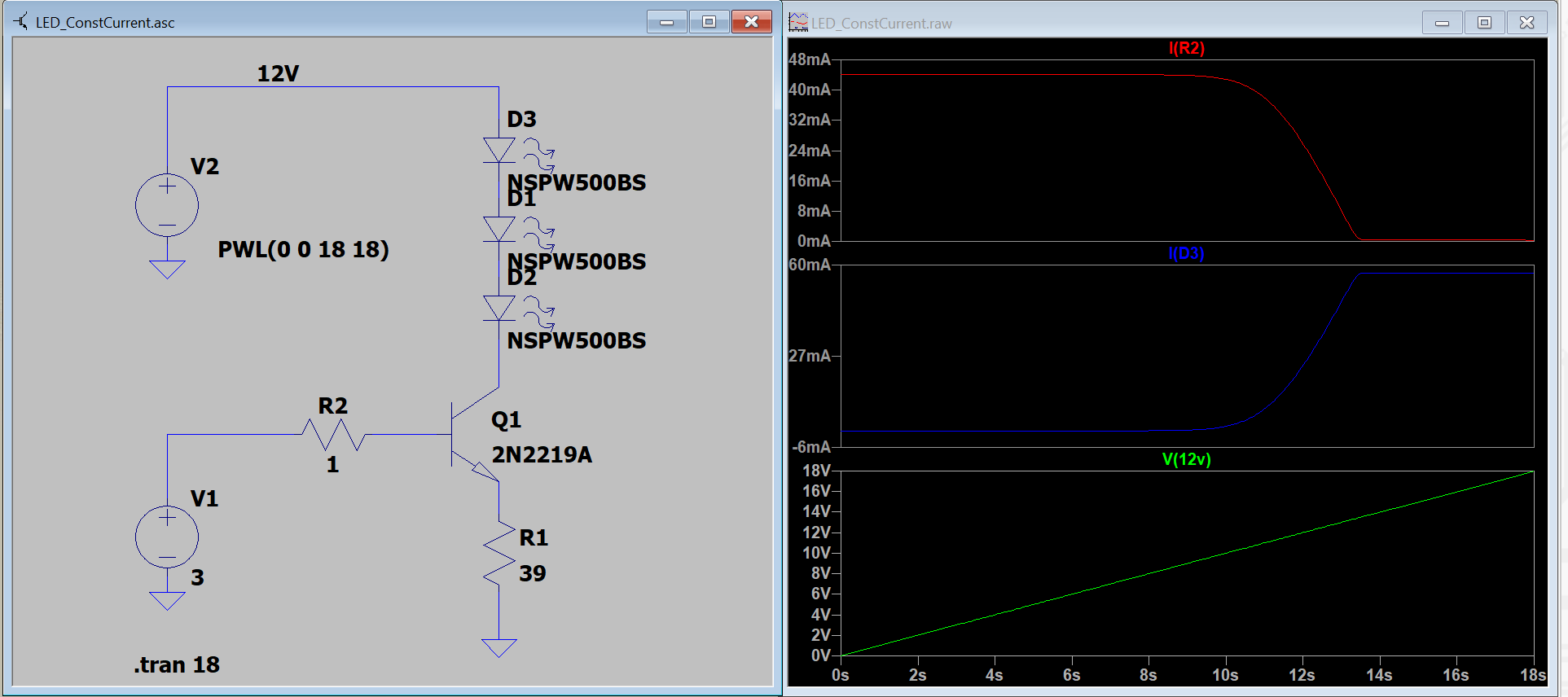Screen dimensions: 1568x697
Task: Click the ground symbol under V1
Action: 167,601
